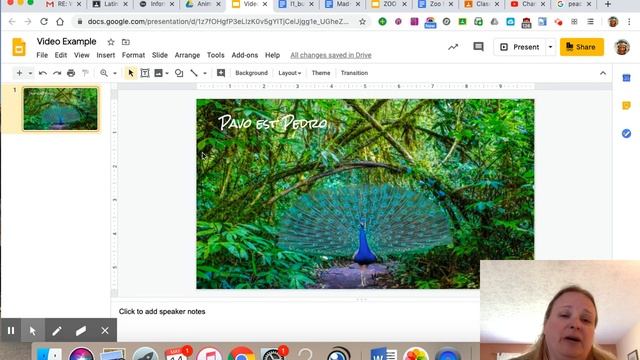Open the move-to-folder icon beside the title
Screen dimensions: 640x360
[126, 42]
